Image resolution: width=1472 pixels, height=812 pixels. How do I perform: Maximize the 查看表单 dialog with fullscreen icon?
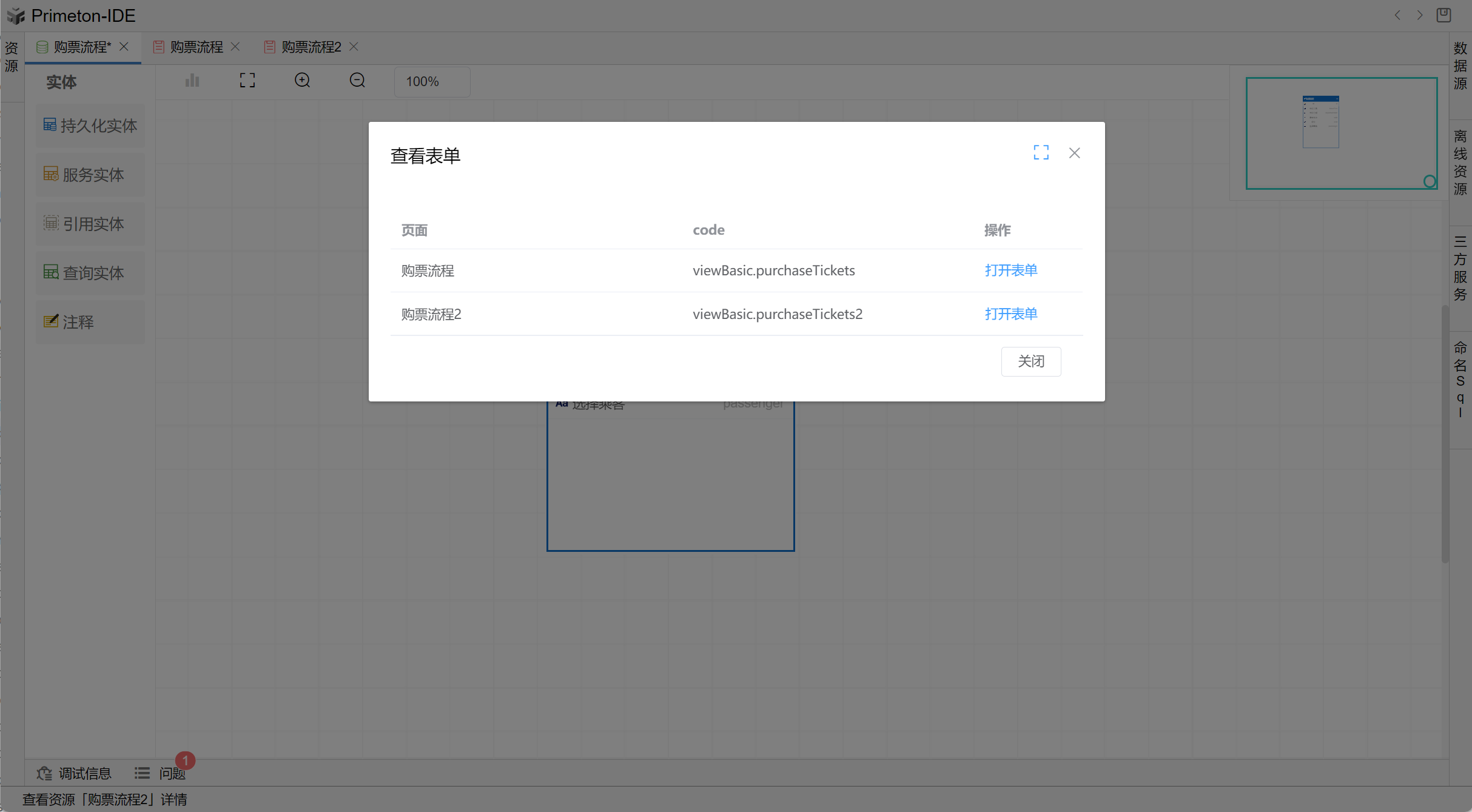click(1041, 152)
